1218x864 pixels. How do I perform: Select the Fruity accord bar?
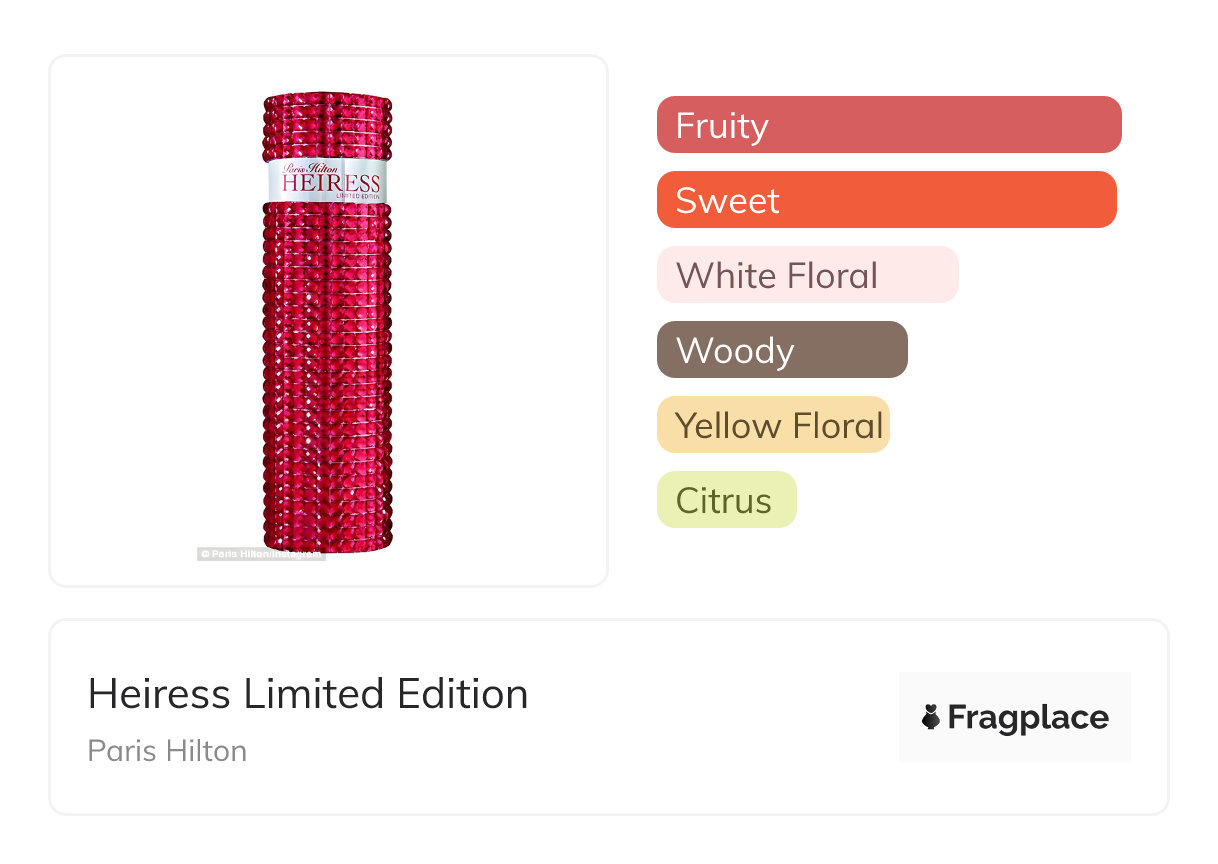(889, 125)
